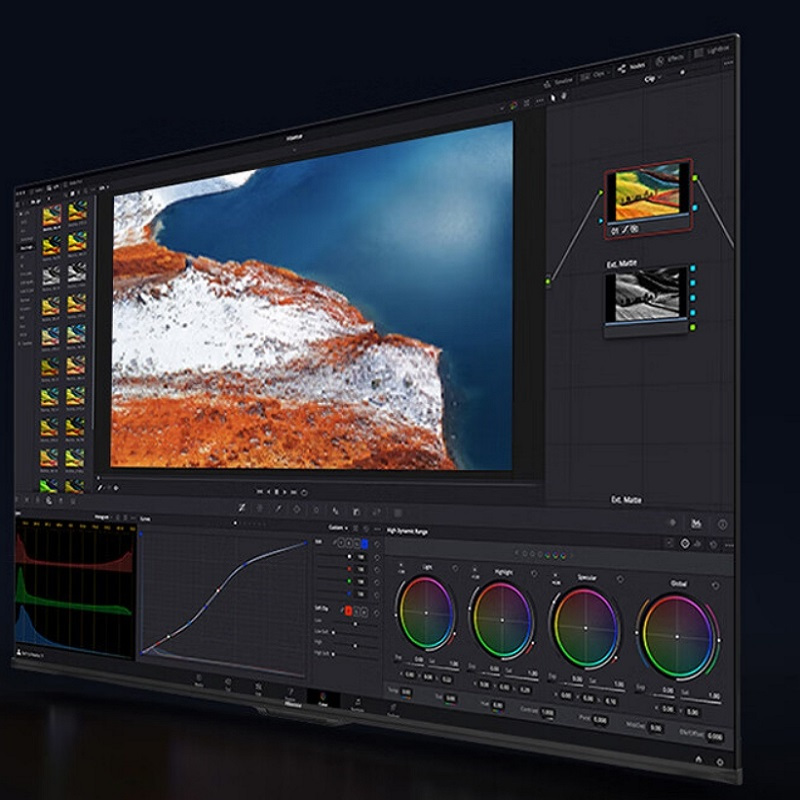Viewport: 800px width, 800px height.
Task: Open the Sizing palette icon
Action: coord(397,512)
